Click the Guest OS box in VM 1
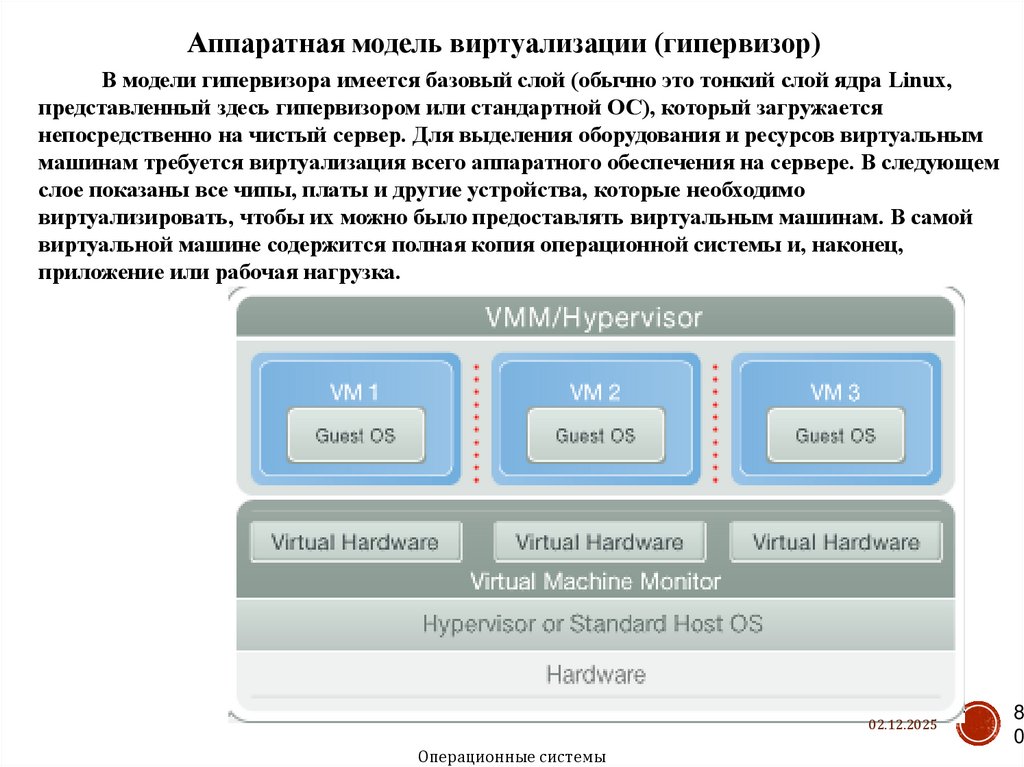Viewport: 1024px width, 767px height. coord(356,436)
